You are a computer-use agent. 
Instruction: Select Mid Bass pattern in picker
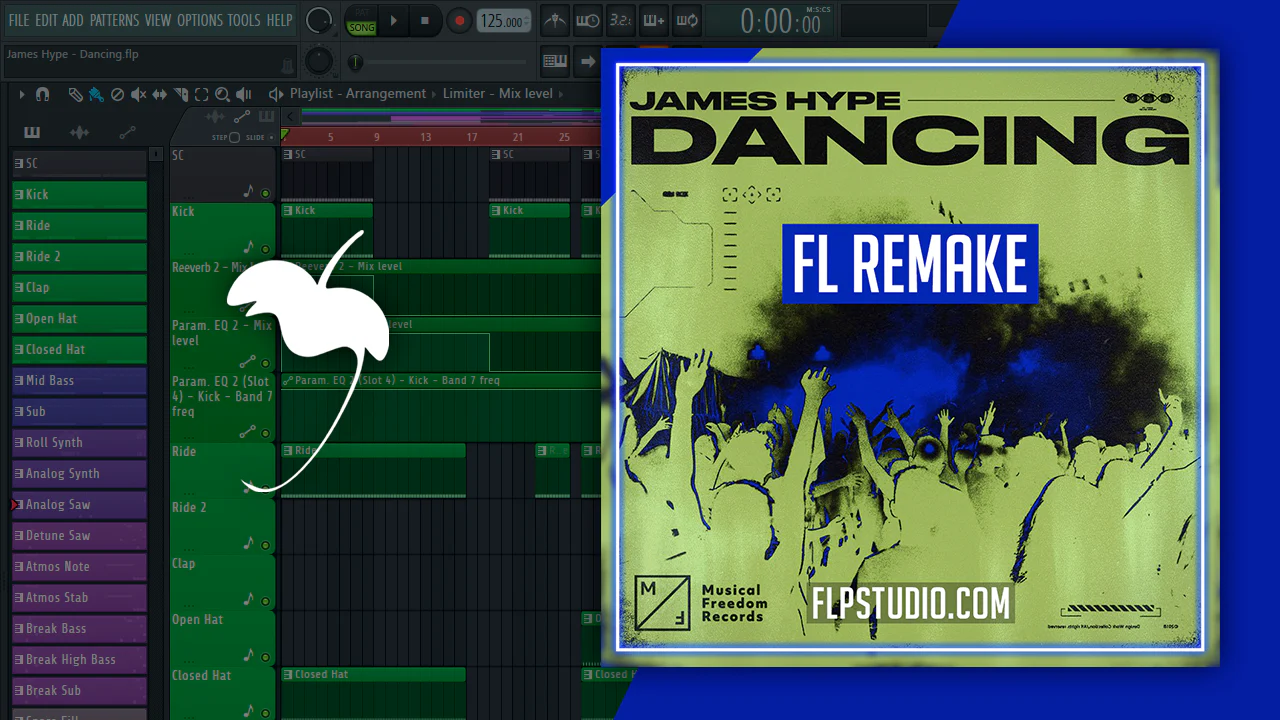coord(79,380)
